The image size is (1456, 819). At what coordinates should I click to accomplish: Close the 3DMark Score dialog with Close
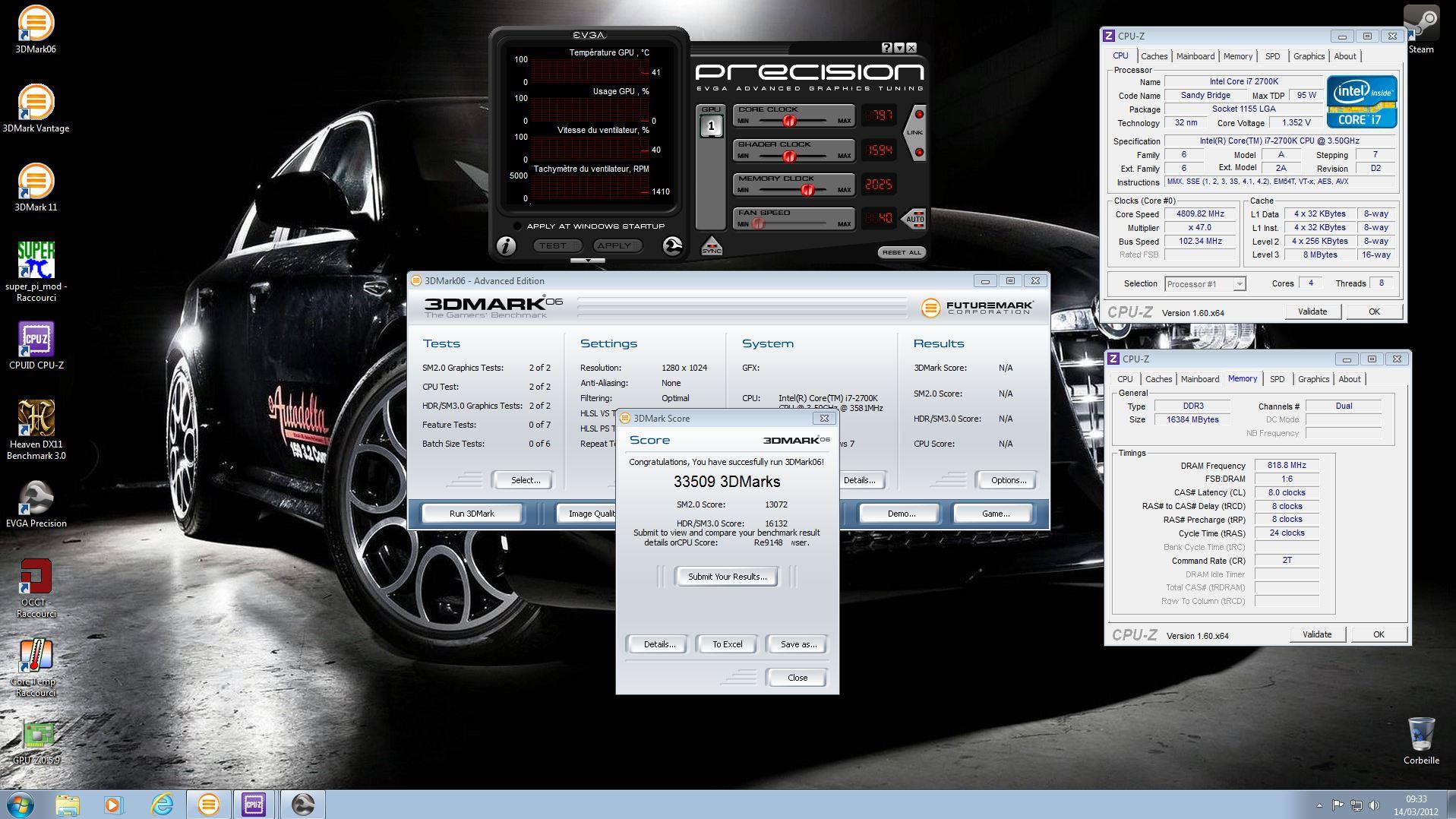click(797, 678)
